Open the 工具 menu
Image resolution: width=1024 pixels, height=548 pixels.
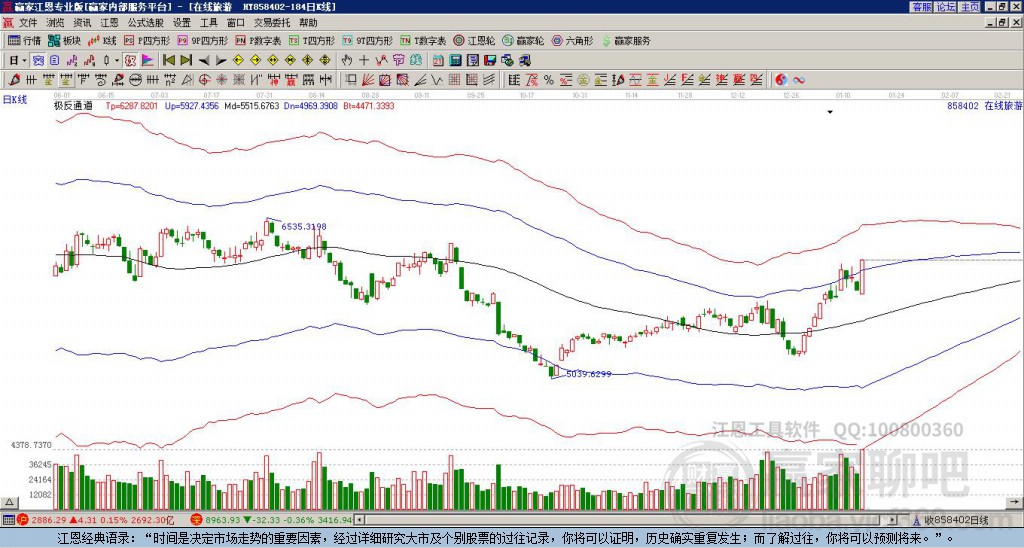pyautogui.click(x=208, y=23)
